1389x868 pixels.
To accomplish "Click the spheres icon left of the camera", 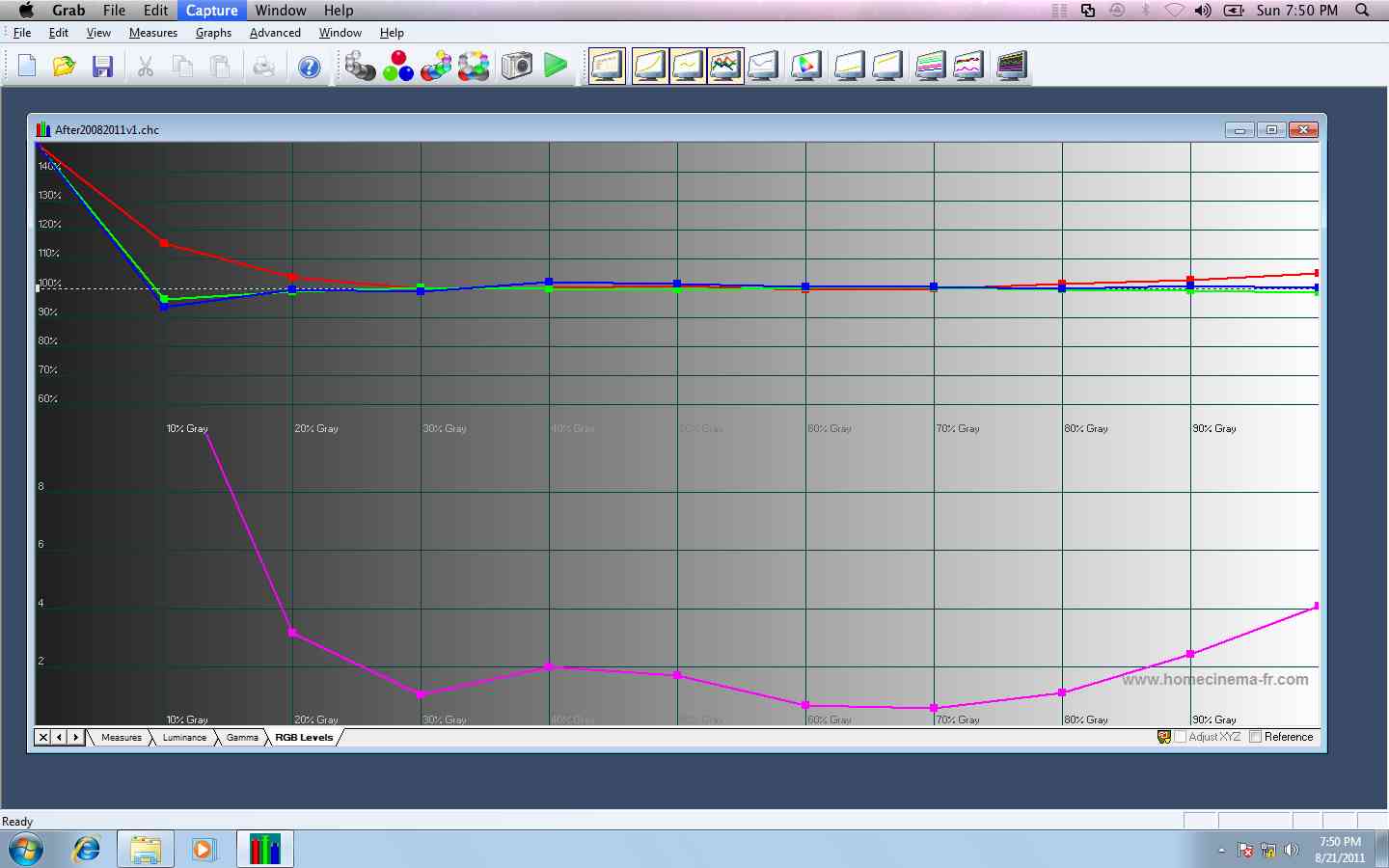I will click(474, 66).
